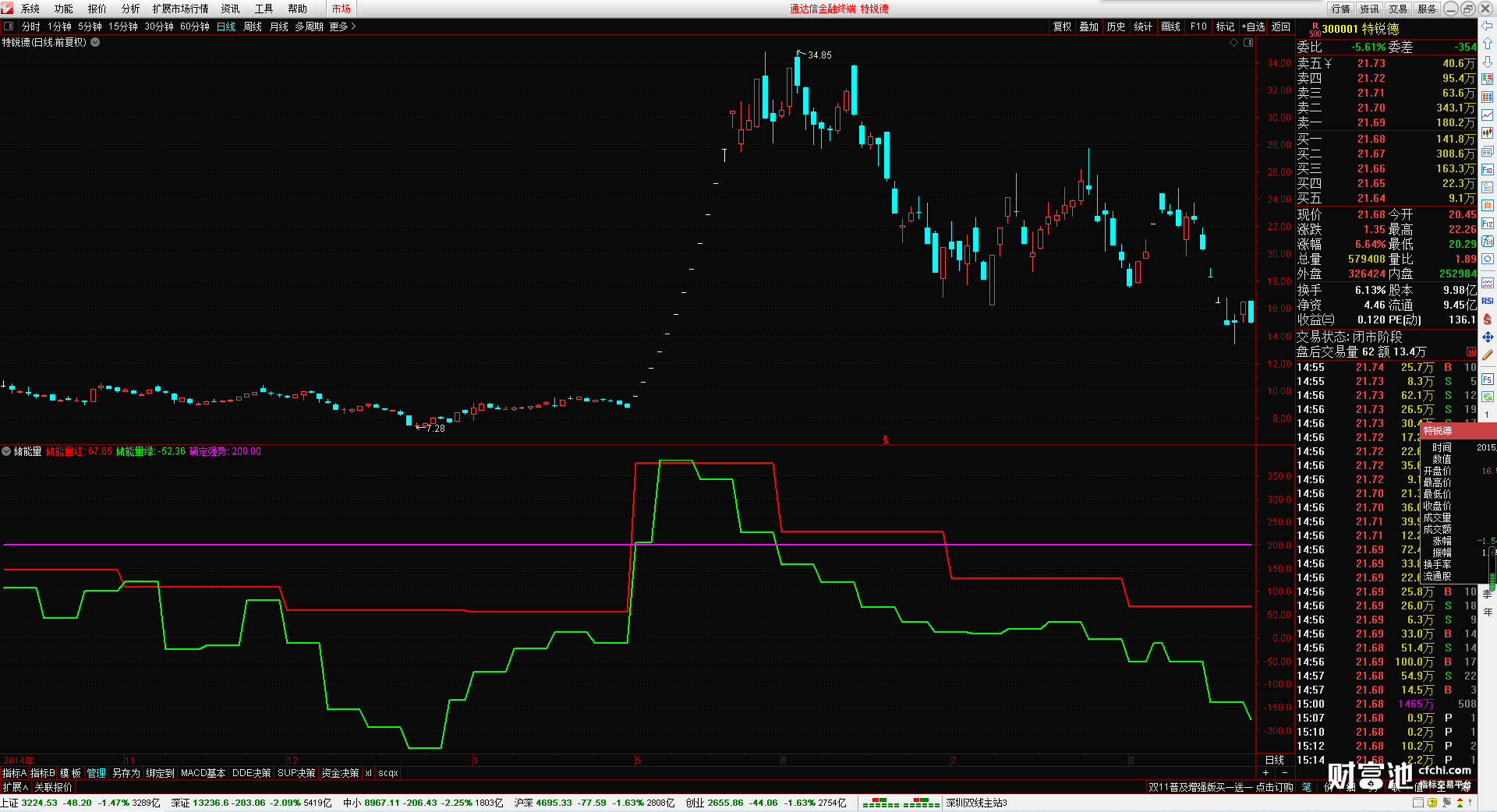
Task: Open the red line trend chart icon
Action: click(x=1488, y=115)
